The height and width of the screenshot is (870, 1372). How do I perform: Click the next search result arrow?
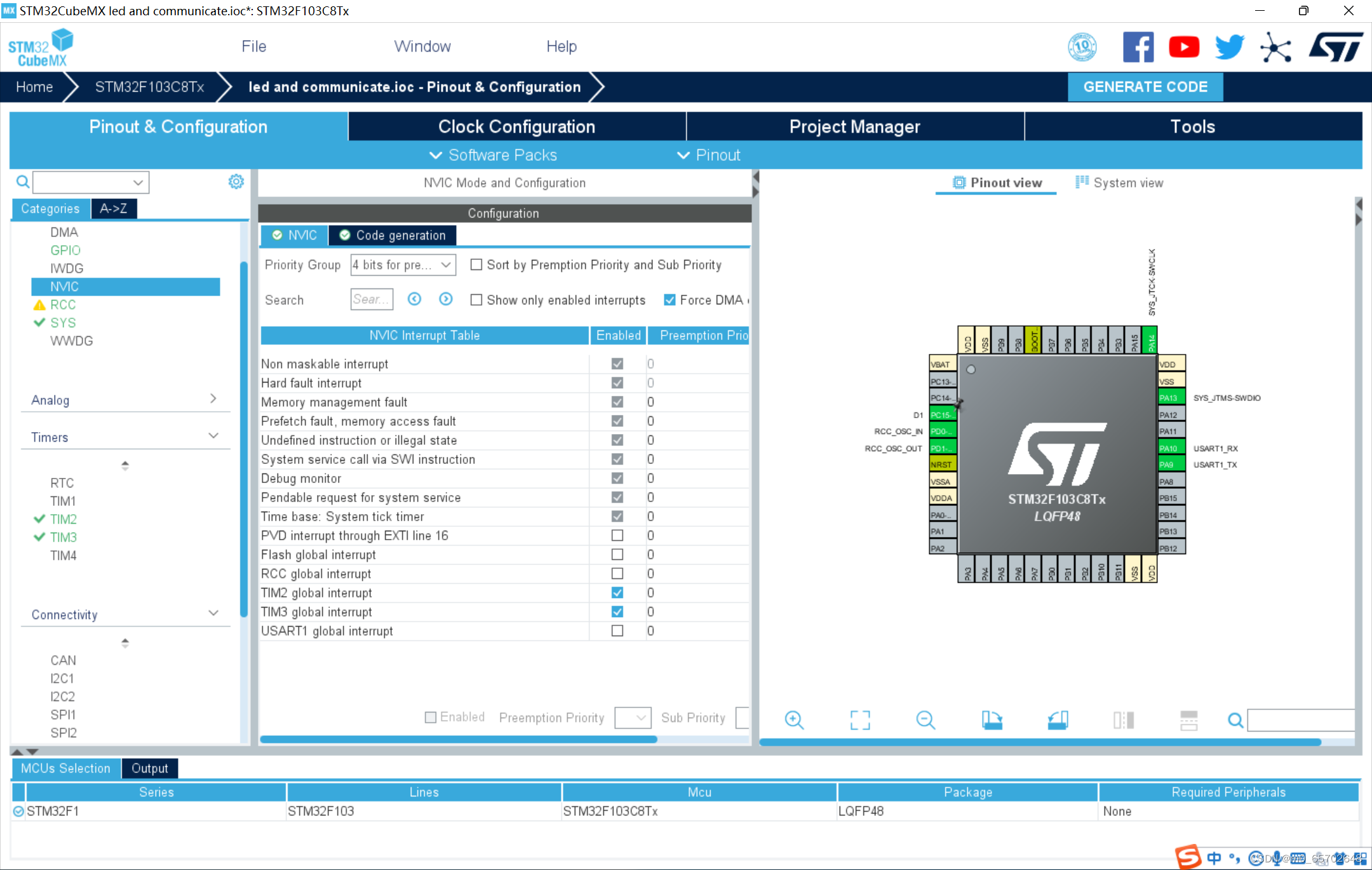pyautogui.click(x=446, y=299)
